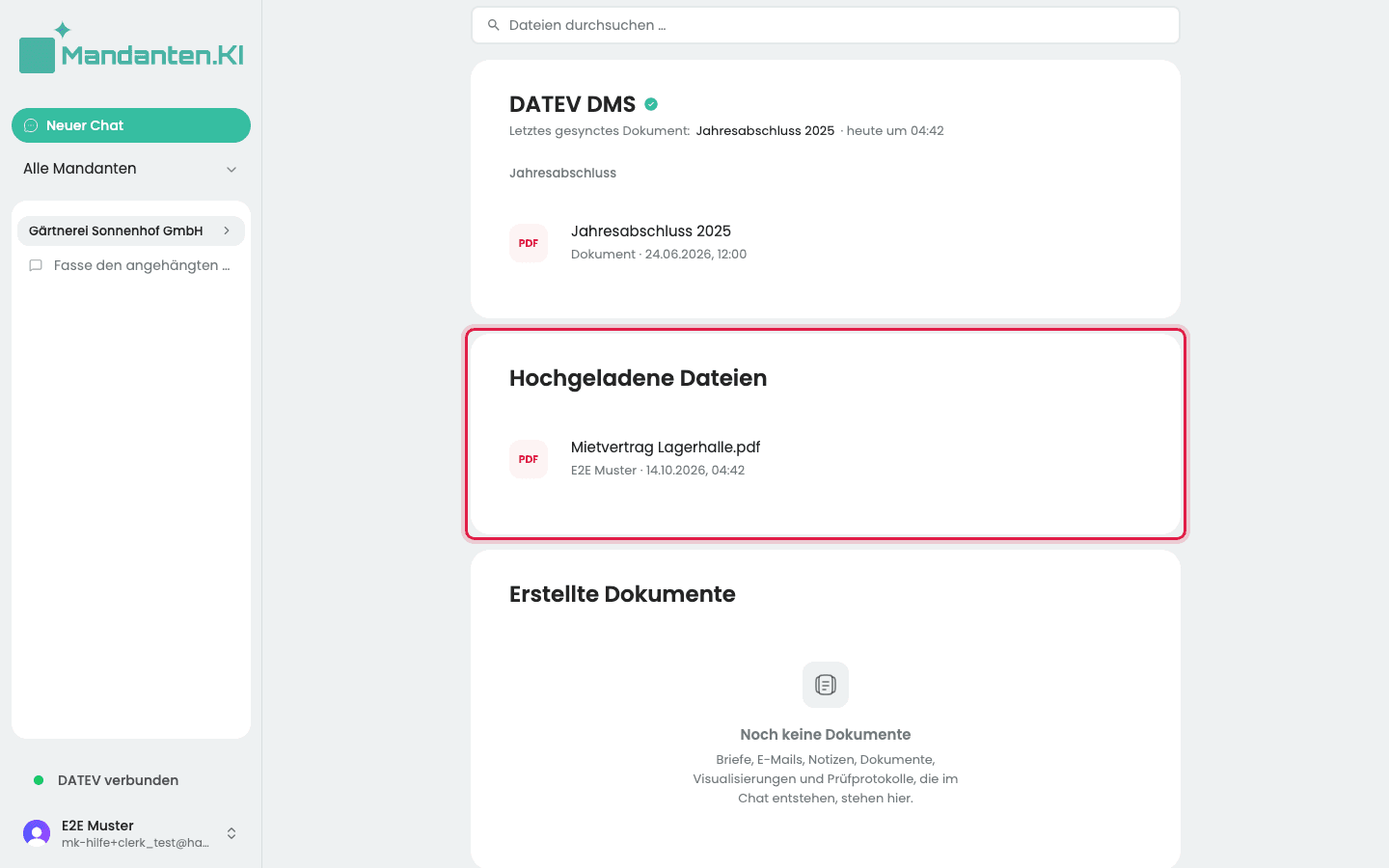Viewport: 1389px width, 868px height.
Task: Click the DATEV verbunden status
Action: (118, 780)
